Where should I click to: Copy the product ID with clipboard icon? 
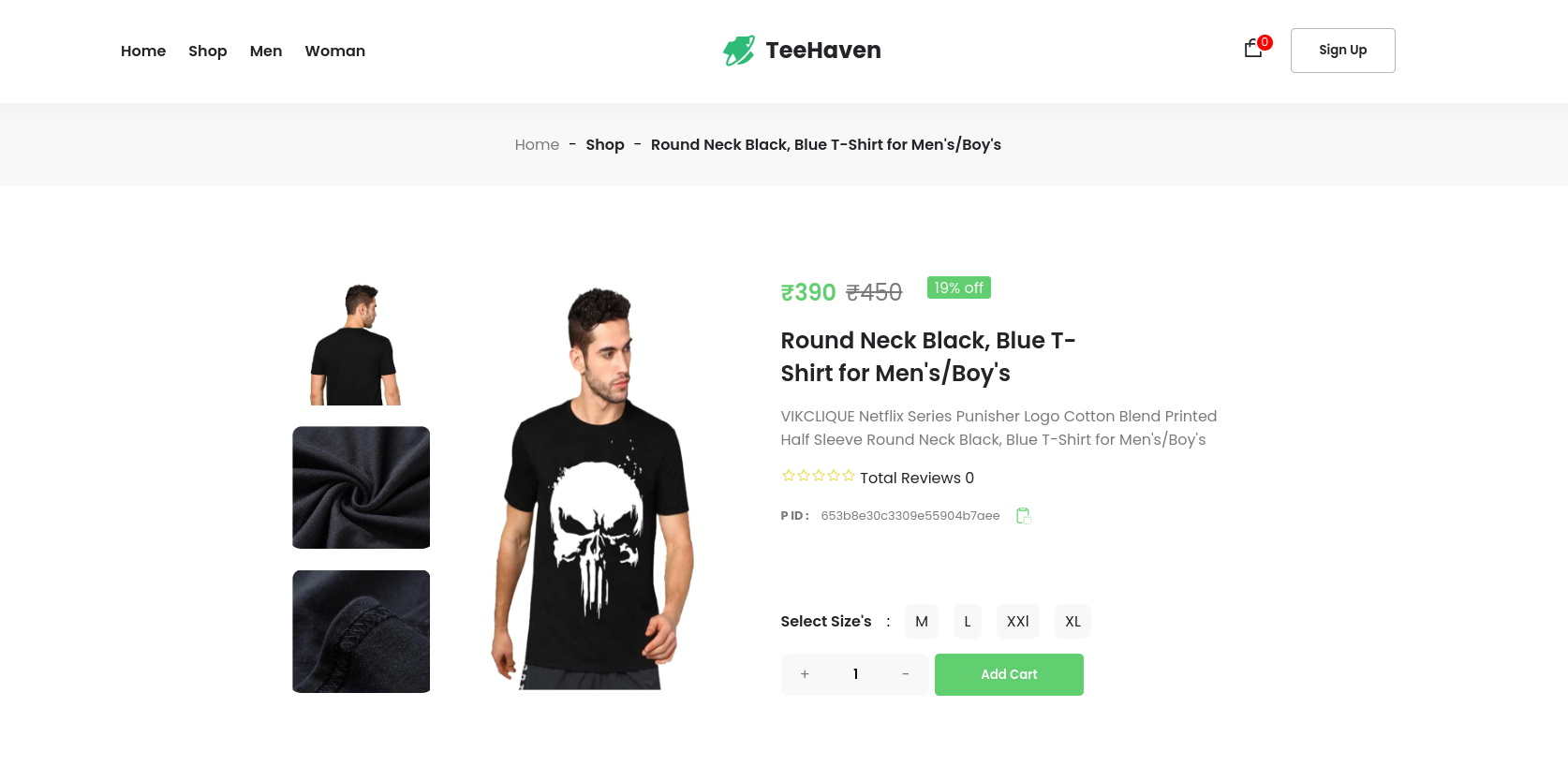point(1024,516)
